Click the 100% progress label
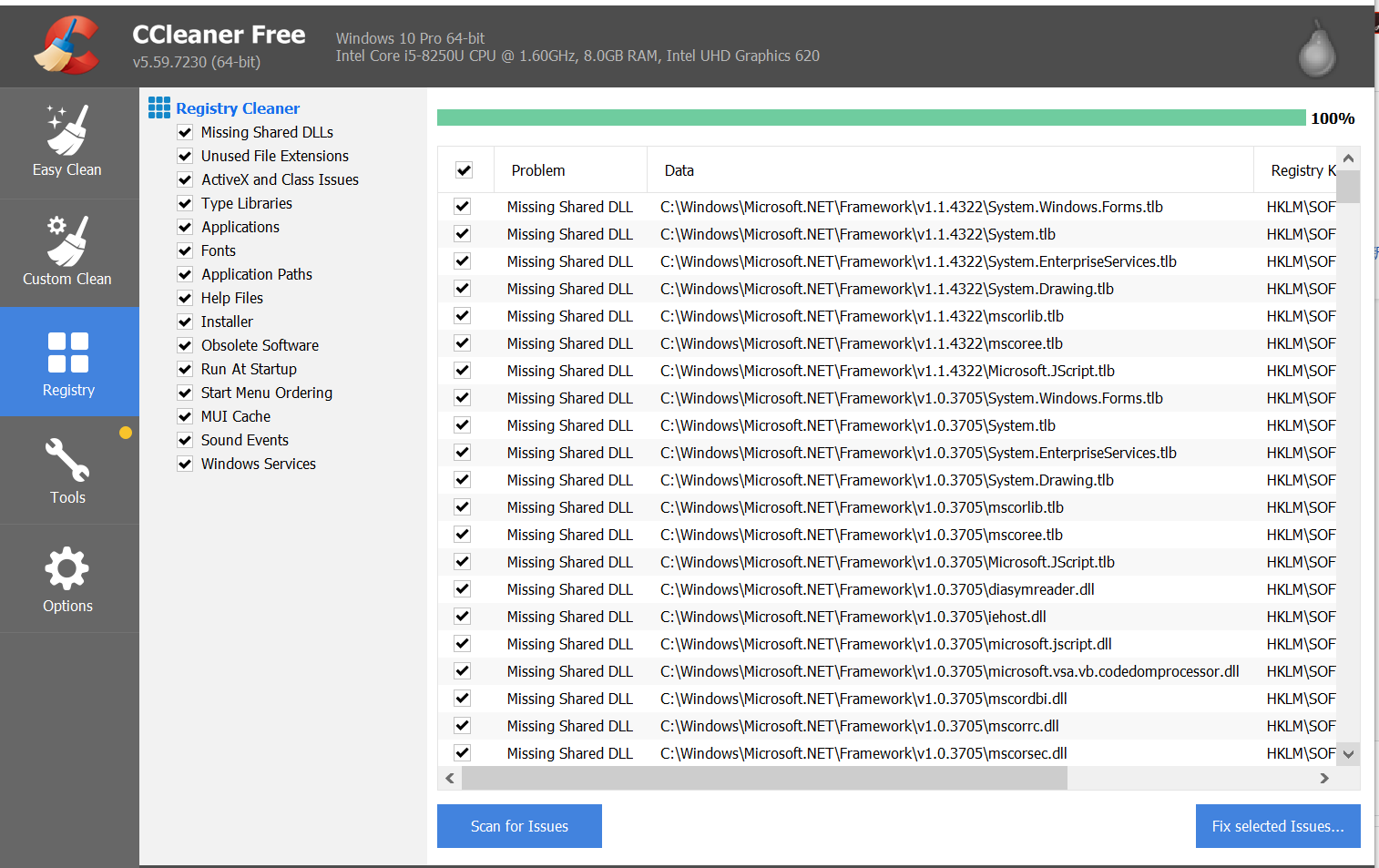 click(x=1333, y=118)
